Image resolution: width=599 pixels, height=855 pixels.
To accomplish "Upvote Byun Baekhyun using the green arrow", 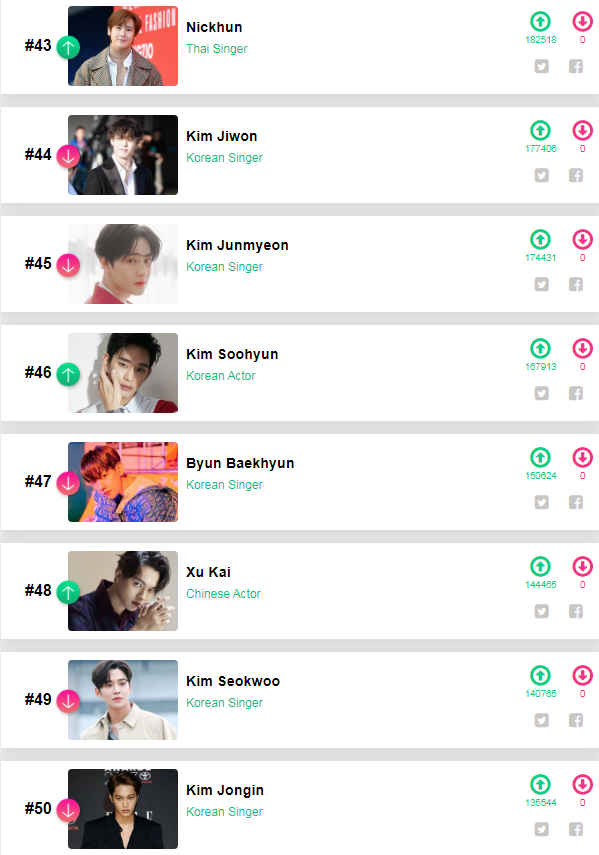I will tap(541, 457).
